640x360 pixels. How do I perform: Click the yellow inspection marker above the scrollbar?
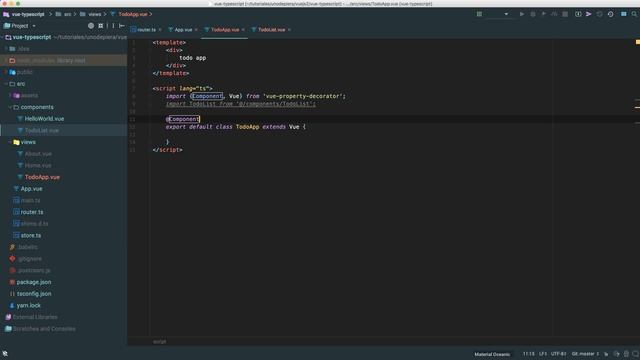point(638,42)
